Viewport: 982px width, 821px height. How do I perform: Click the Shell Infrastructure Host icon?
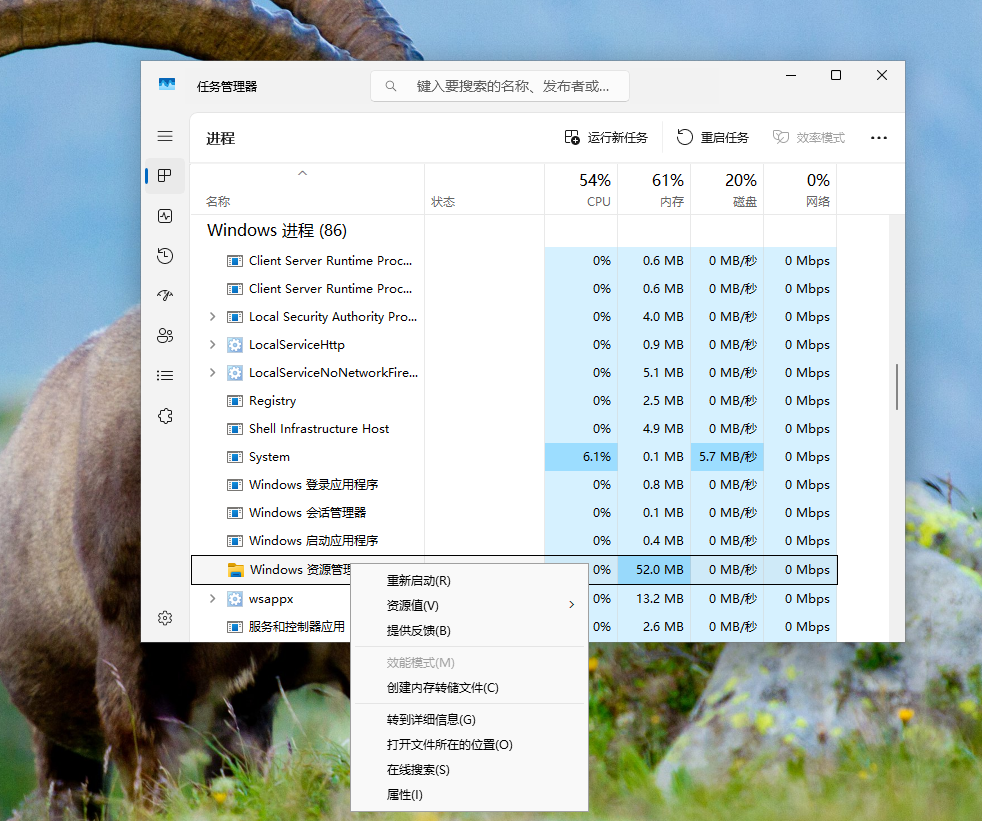pos(234,429)
